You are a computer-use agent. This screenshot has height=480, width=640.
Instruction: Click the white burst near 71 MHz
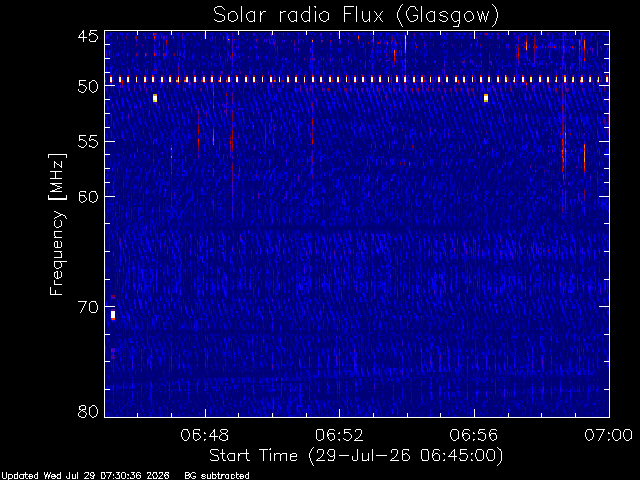pos(113,315)
